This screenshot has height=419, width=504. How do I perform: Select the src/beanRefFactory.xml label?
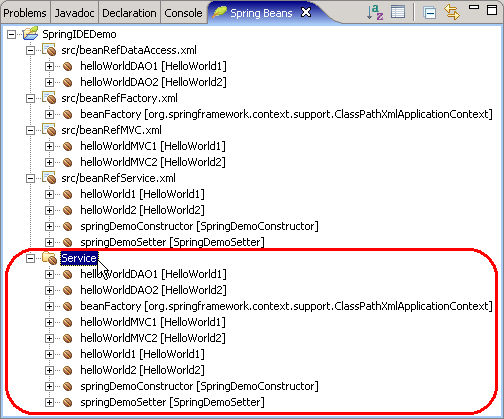pos(119,98)
